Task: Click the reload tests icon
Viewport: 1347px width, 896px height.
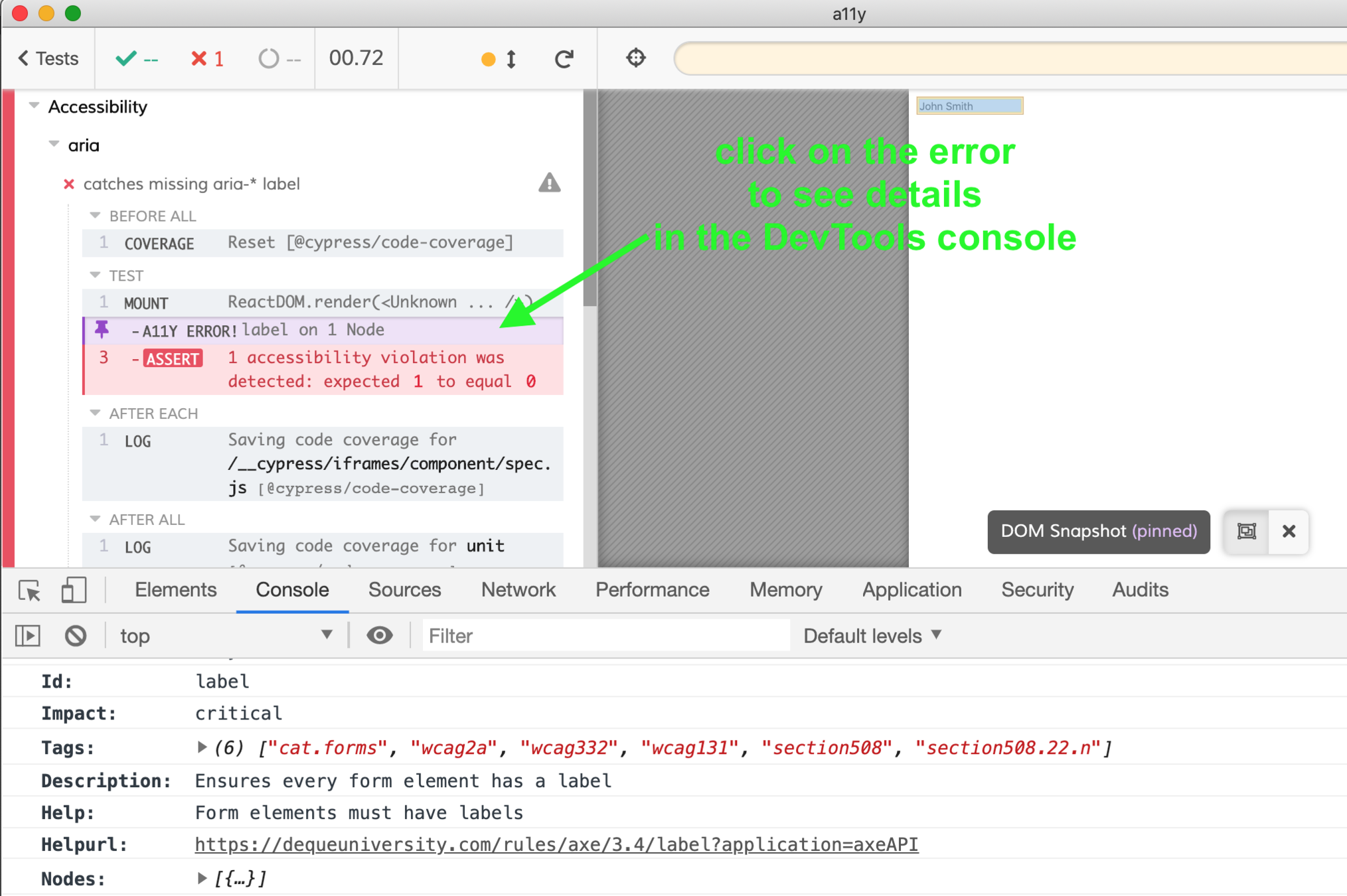Action: tap(564, 59)
